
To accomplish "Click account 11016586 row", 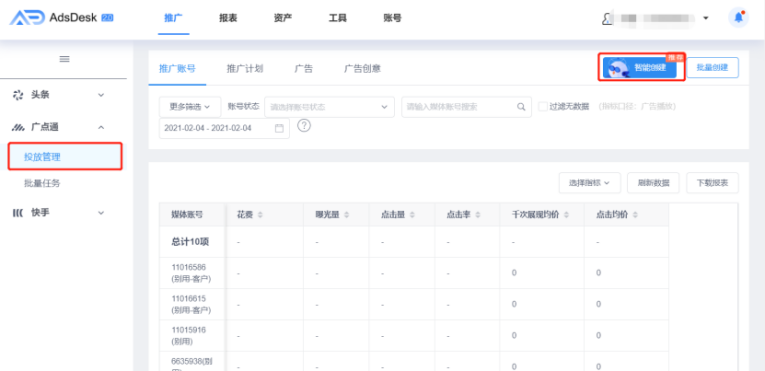I will pos(191,273).
